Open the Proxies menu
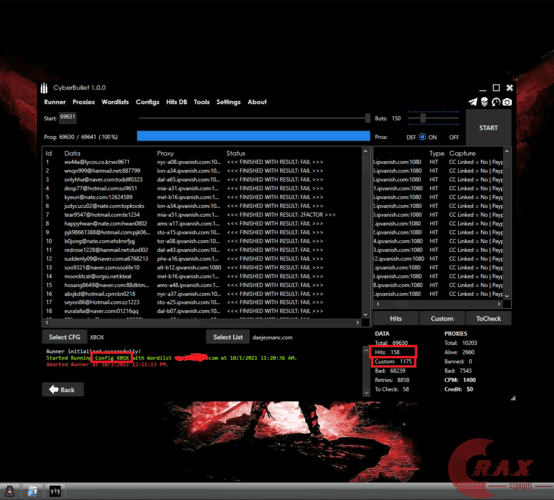Screen dimensions: 554x500 pos(84,102)
